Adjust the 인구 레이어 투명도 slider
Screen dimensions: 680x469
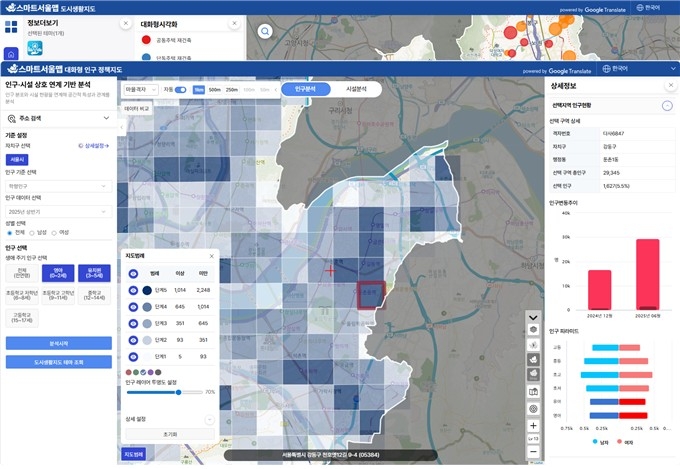click(x=179, y=392)
